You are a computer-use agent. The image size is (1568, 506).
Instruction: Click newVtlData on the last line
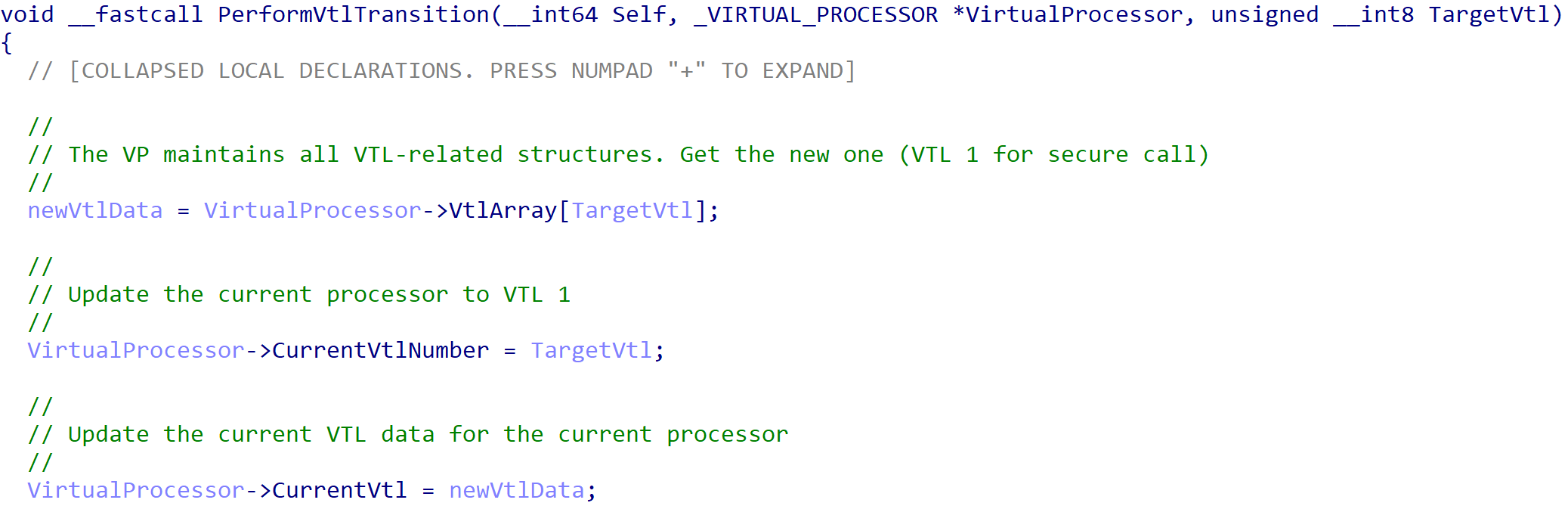point(517,490)
